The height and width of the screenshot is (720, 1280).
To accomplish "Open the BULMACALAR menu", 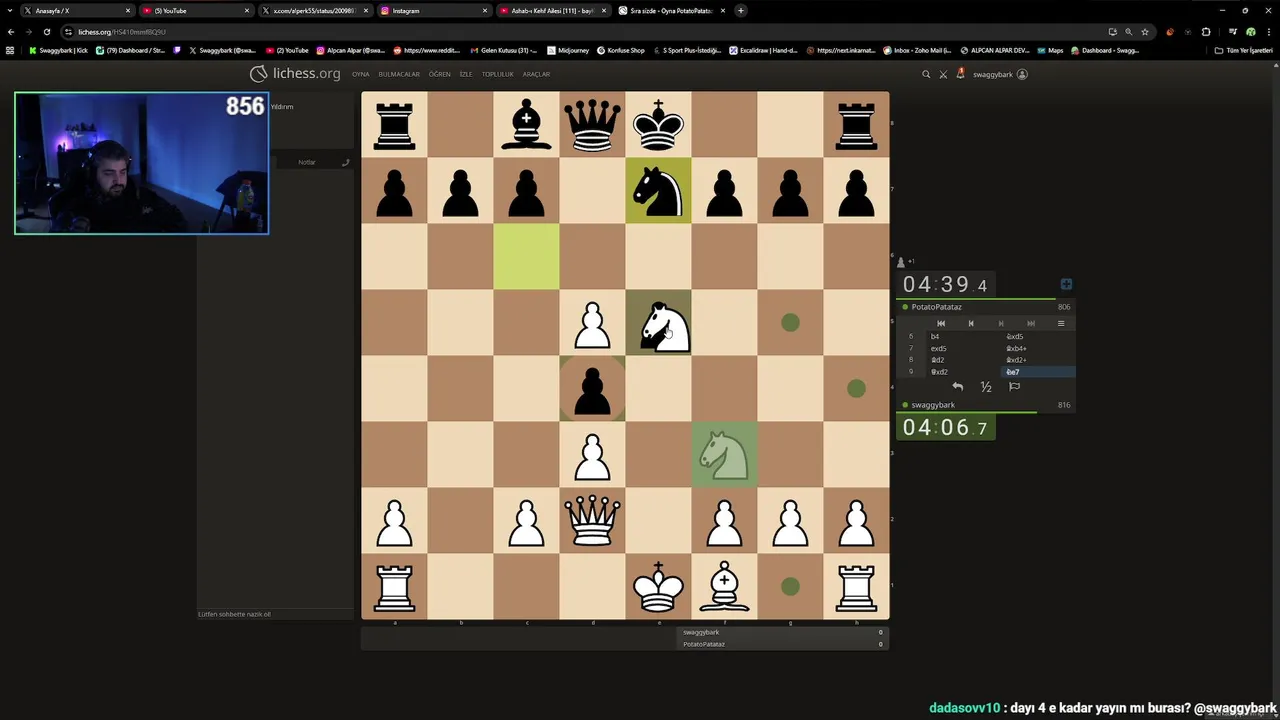I will tap(399, 74).
